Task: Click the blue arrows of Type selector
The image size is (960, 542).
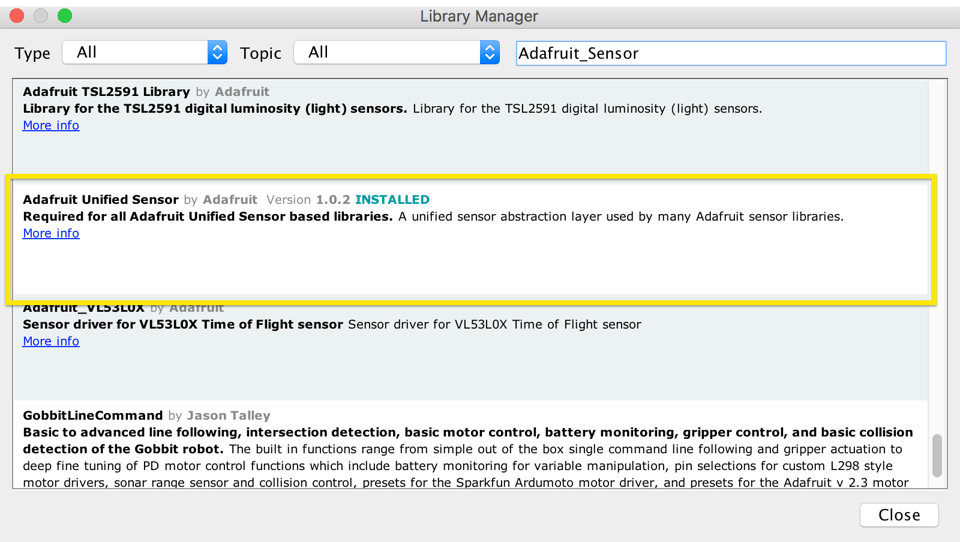Action: coord(217,53)
